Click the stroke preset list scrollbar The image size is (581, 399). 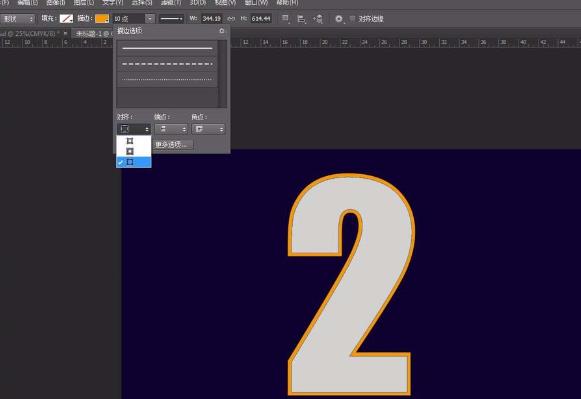pos(223,74)
